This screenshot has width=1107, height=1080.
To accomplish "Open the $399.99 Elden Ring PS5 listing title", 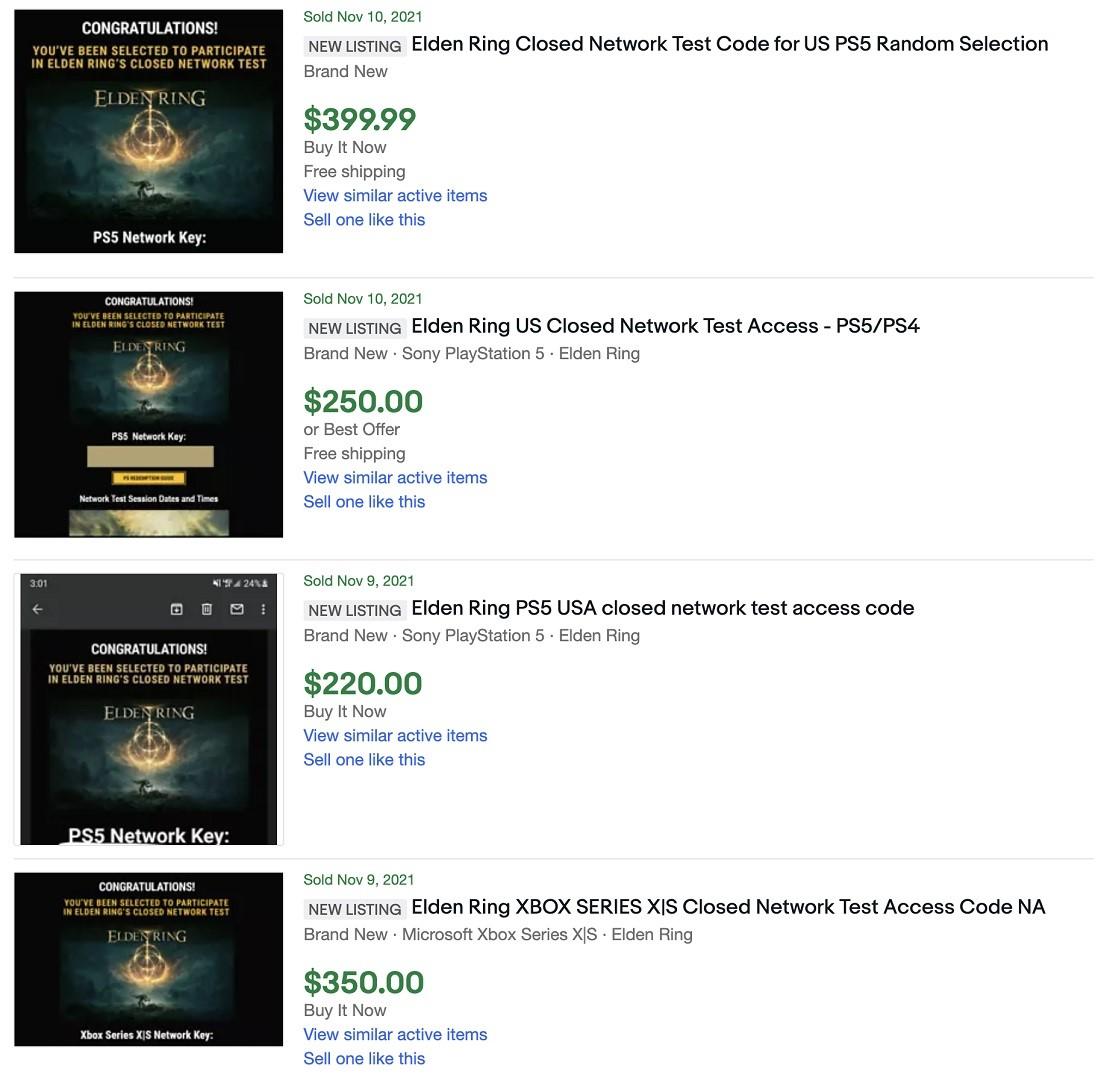I will (x=729, y=44).
